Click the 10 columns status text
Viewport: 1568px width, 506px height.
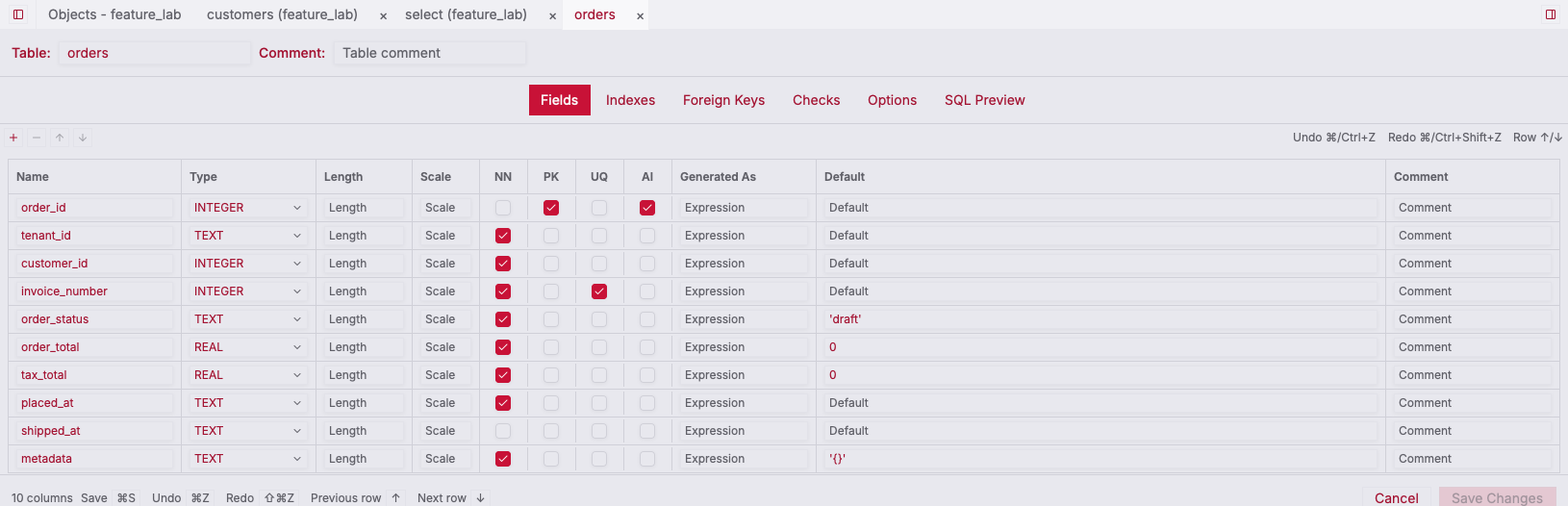(42, 498)
